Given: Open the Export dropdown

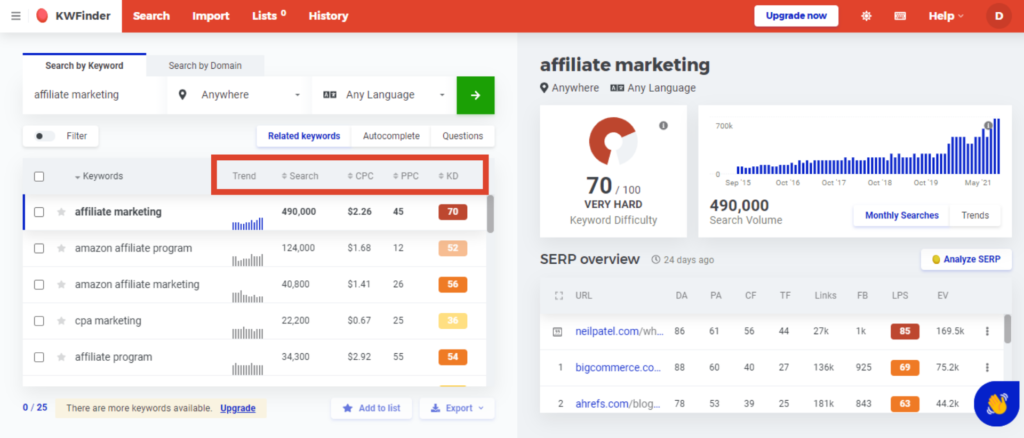Looking at the screenshot, I should (x=457, y=408).
